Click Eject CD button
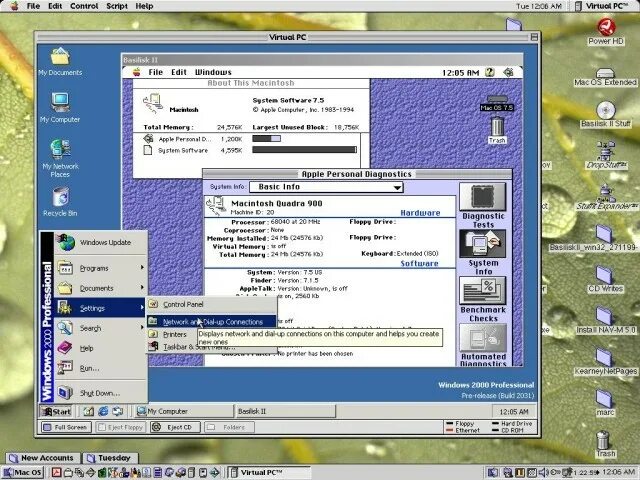Screen dimensions: 640x480 [x=176, y=427]
